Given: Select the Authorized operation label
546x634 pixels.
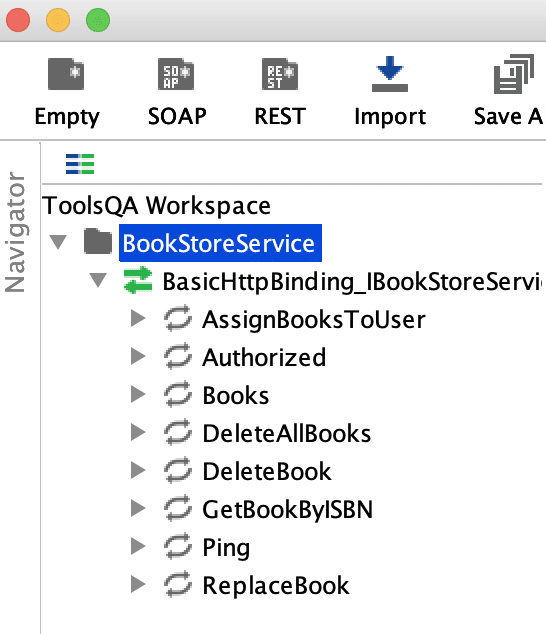Looking at the screenshot, I should 264,357.
